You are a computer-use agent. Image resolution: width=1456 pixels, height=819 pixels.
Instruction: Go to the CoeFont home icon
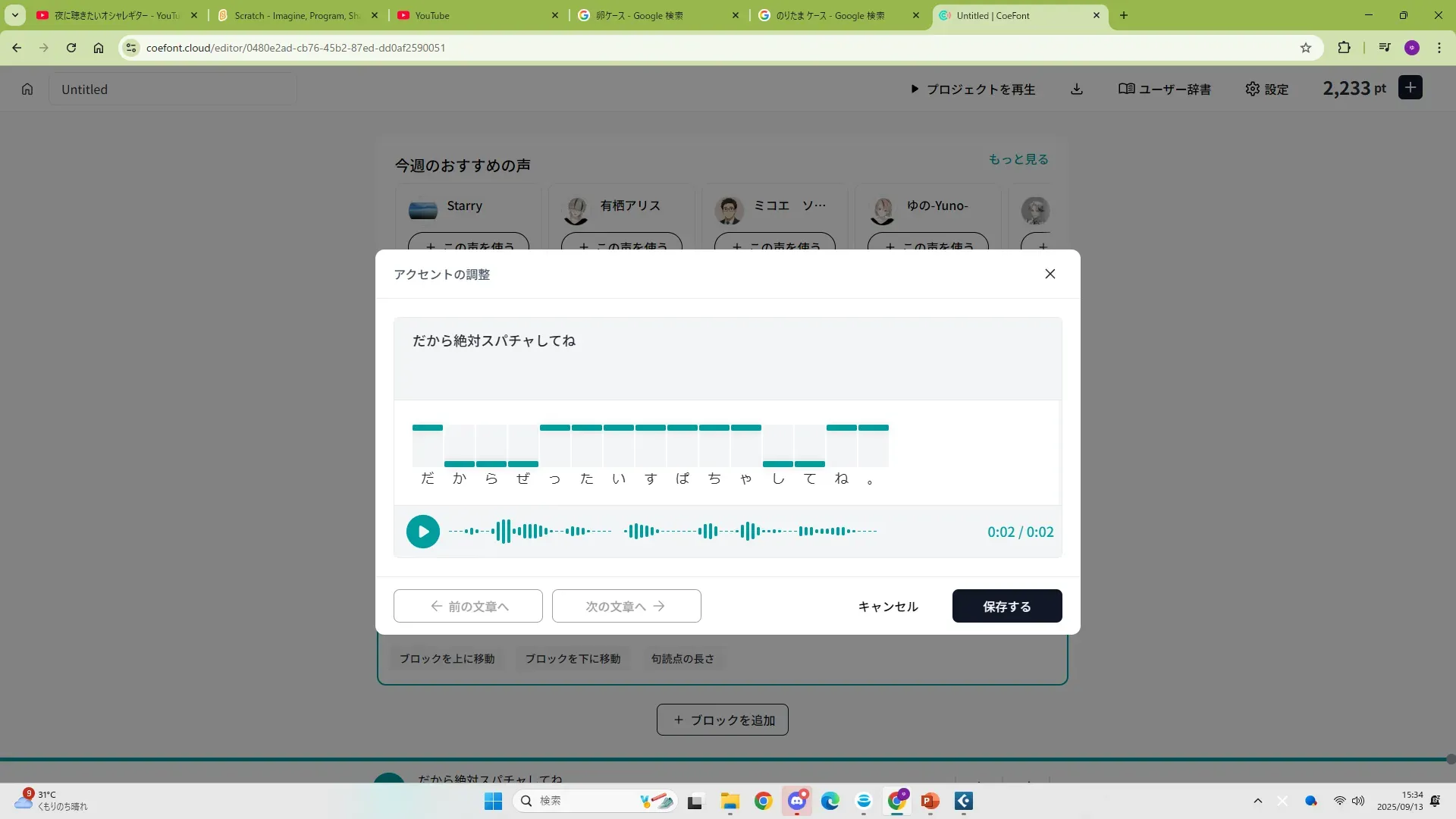click(27, 89)
